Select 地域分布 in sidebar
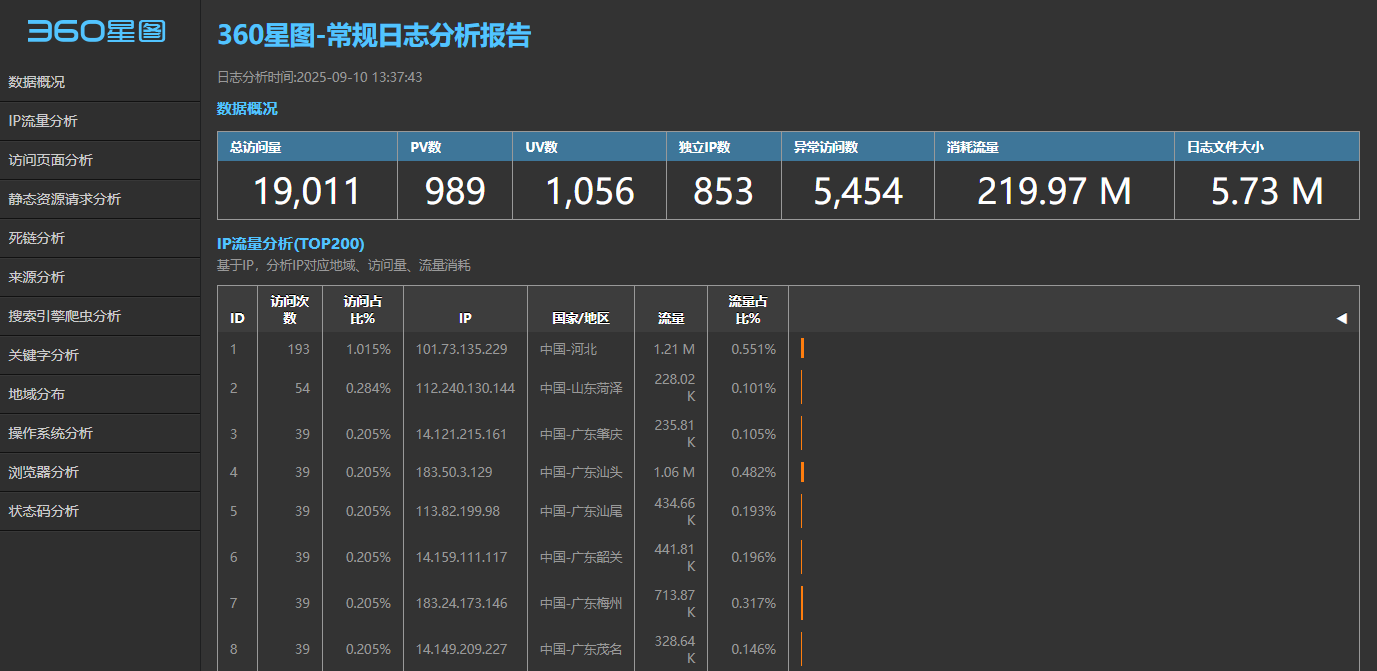 click(100, 394)
